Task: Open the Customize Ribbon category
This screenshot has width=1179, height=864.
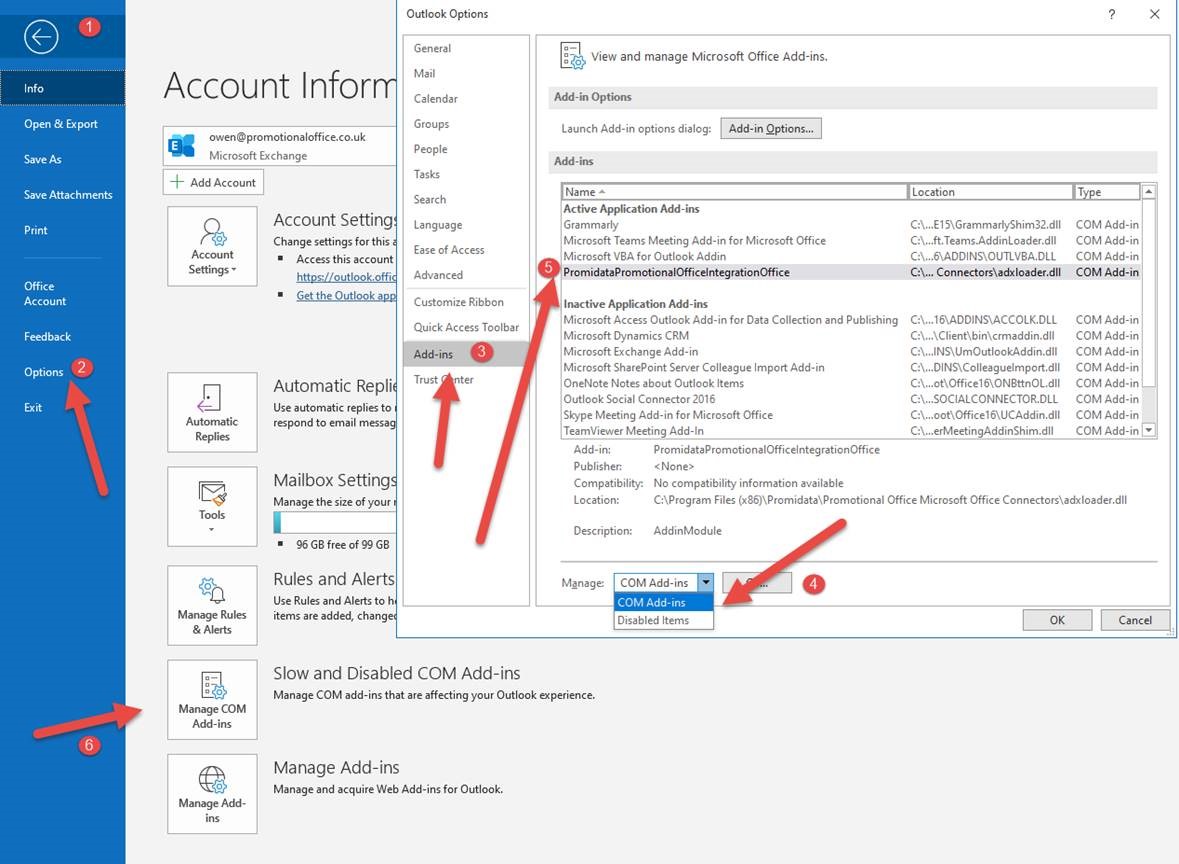Action: [466, 302]
